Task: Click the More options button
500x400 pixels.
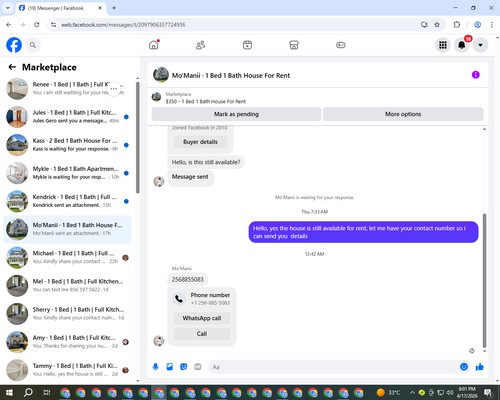Action: [x=403, y=114]
